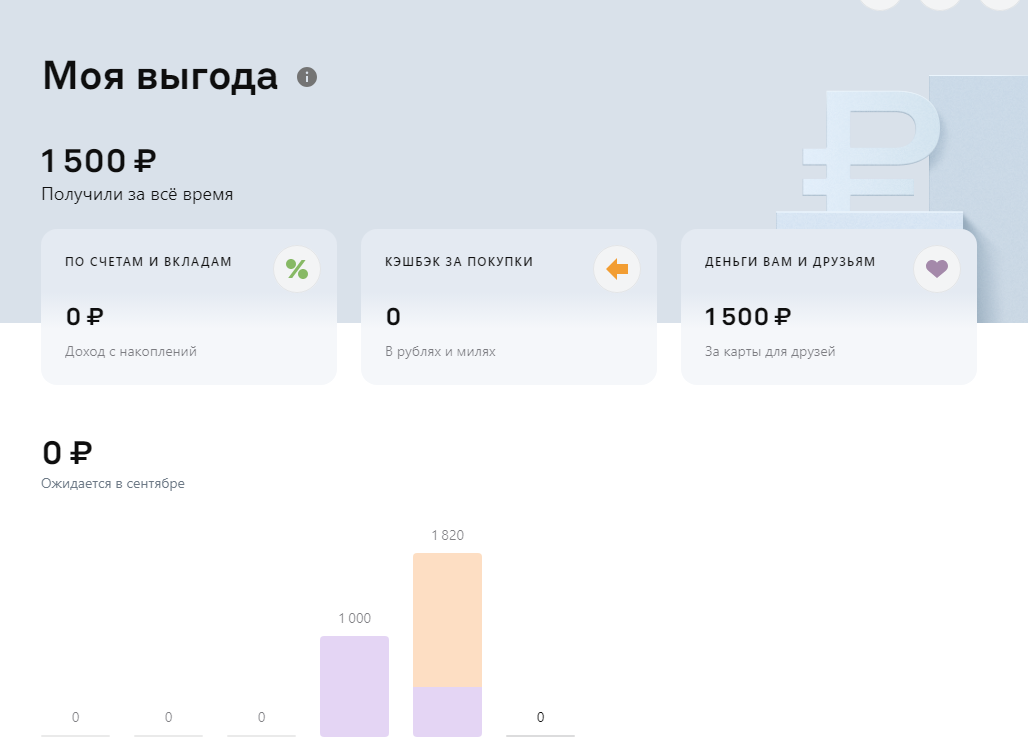
Task: Select the green percent icon on deposits card
Action: point(296,268)
